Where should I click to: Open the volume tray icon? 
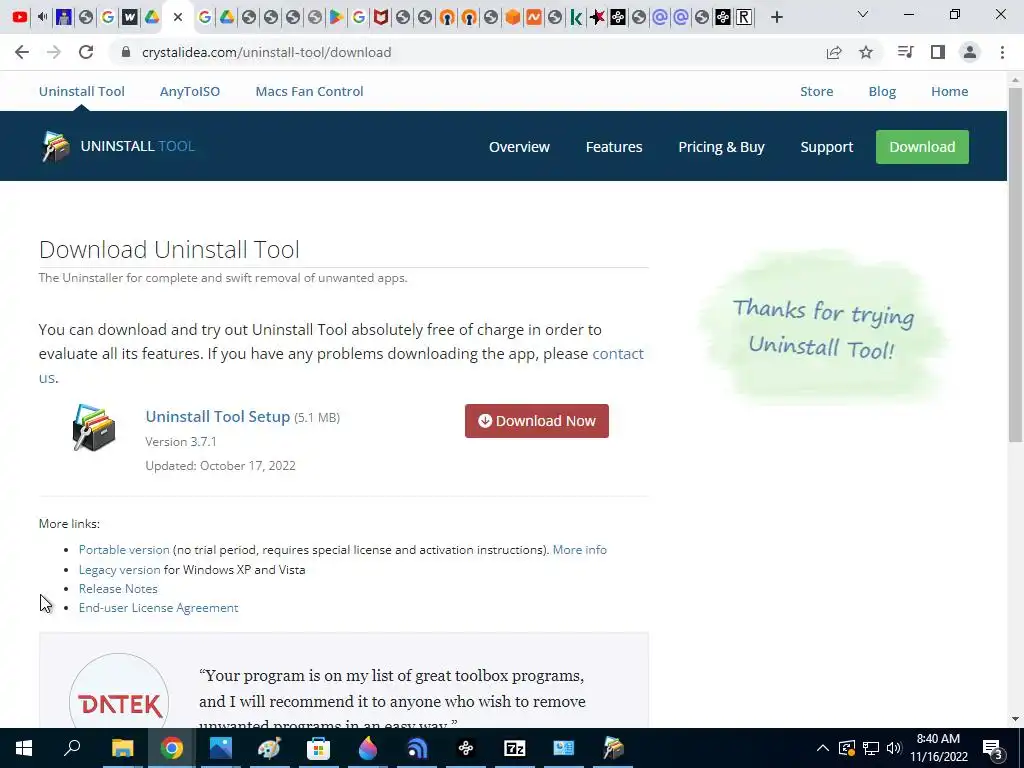pos(894,748)
